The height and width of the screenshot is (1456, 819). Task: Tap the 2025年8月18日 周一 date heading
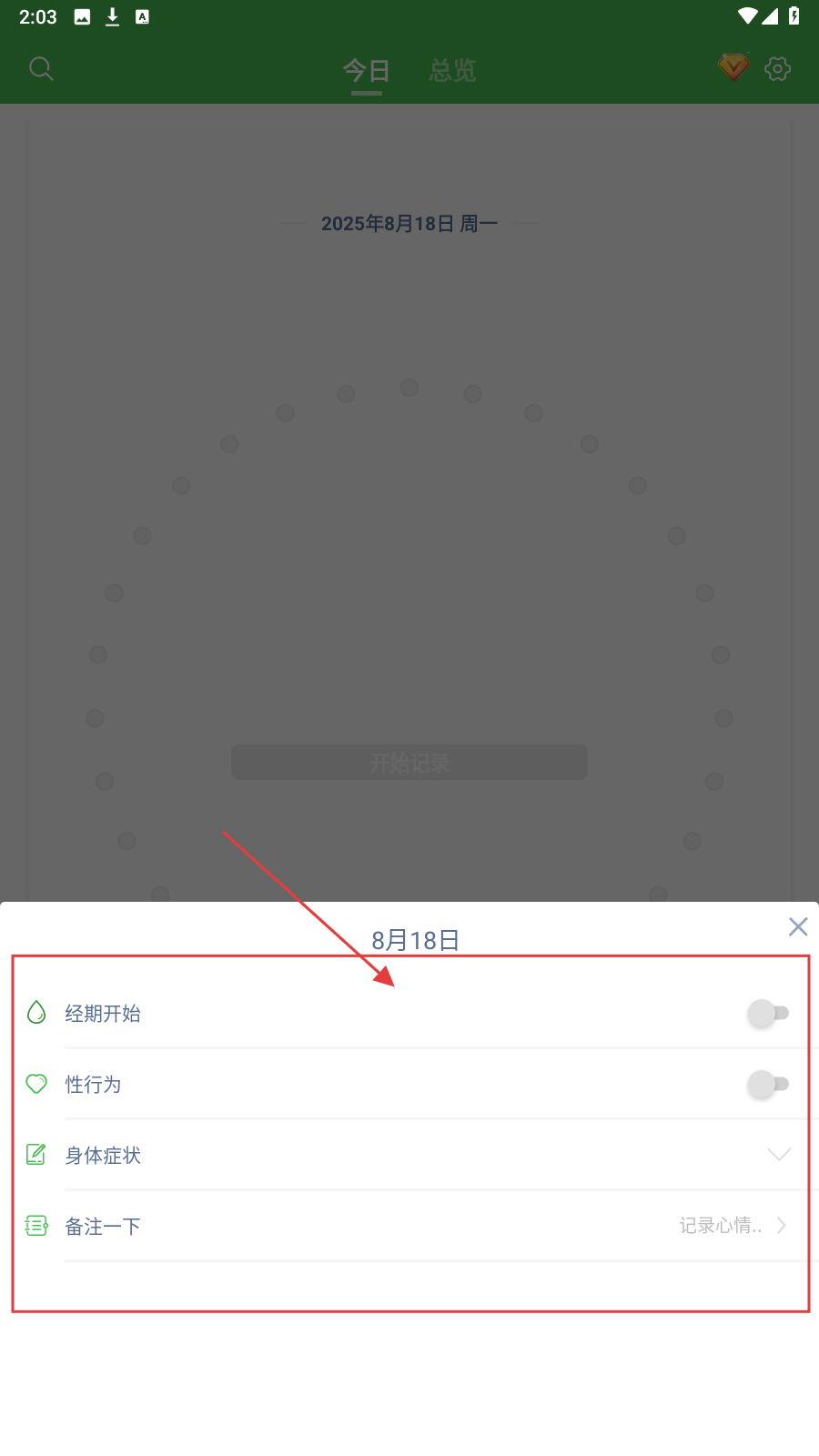click(409, 224)
